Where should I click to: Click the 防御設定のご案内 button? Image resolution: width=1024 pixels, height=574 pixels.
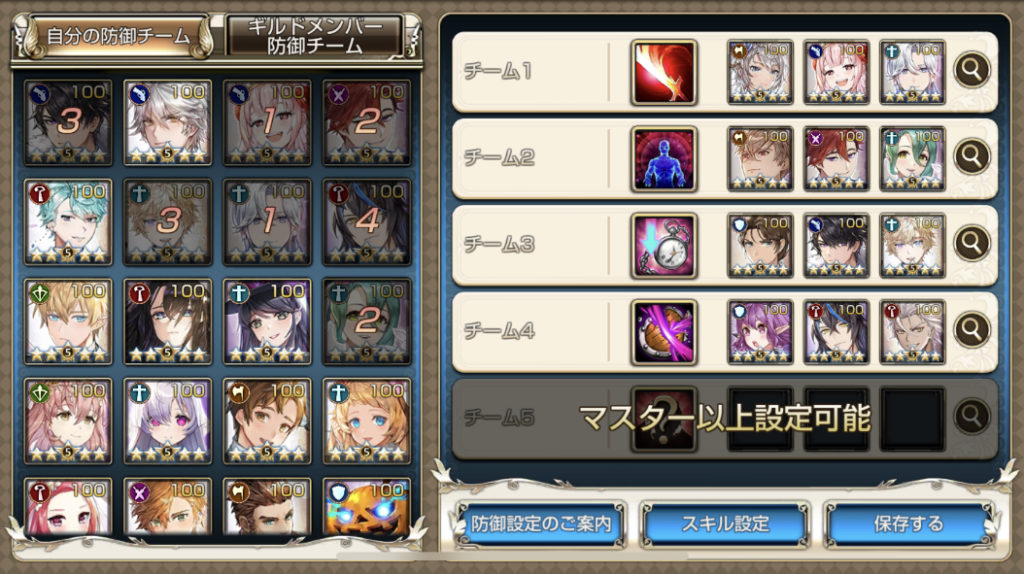tap(541, 524)
